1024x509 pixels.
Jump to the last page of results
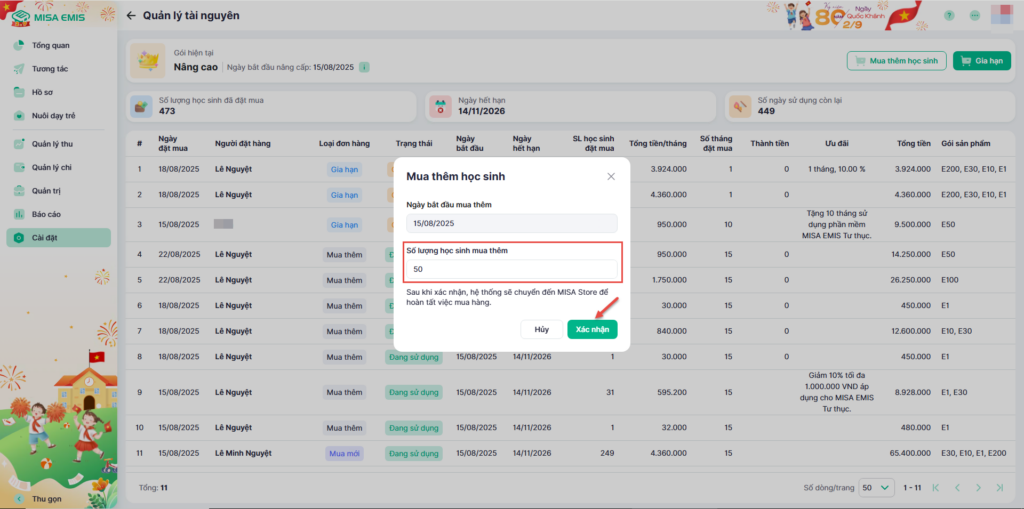coord(999,487)
